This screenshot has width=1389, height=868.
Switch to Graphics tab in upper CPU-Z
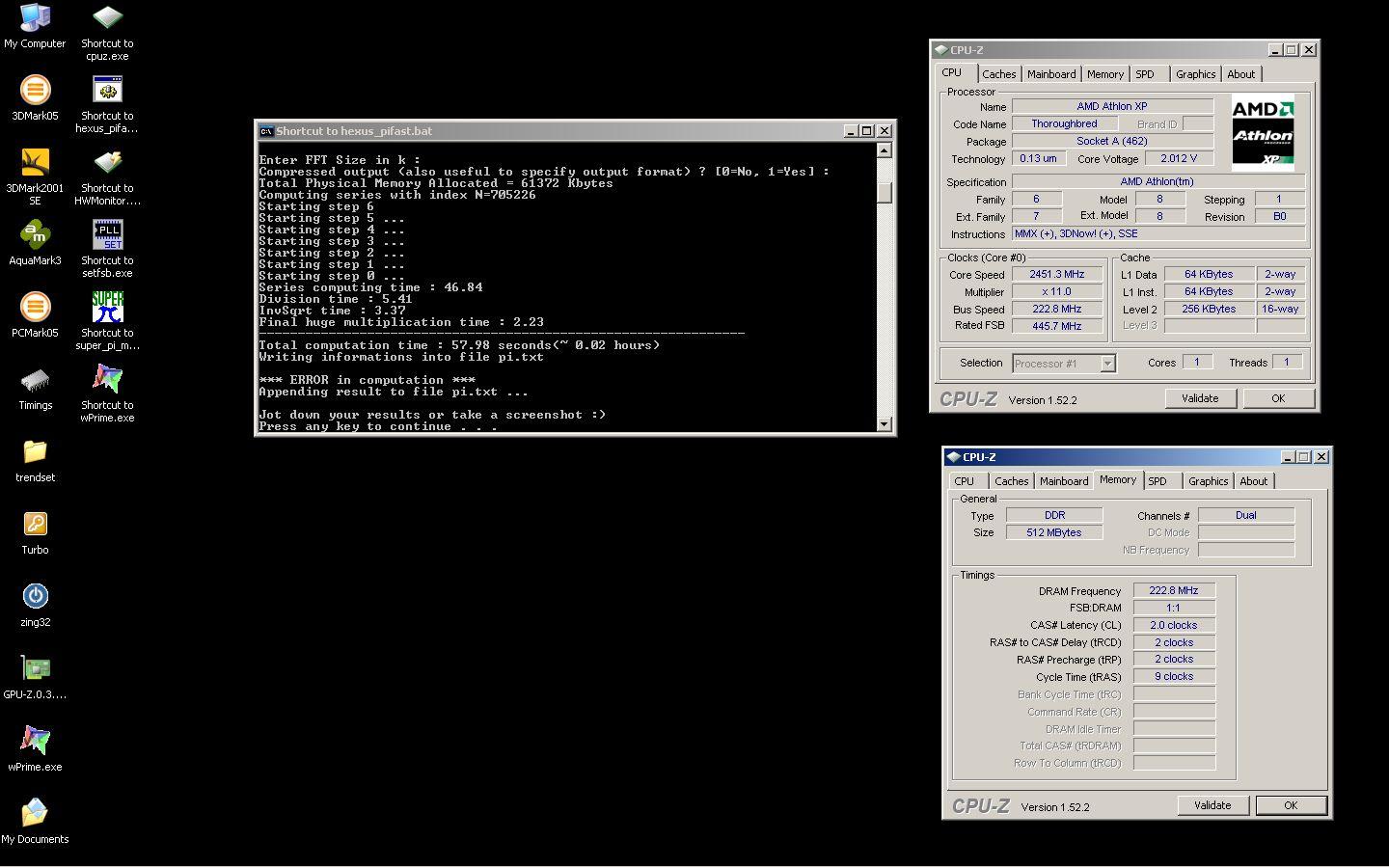pyautogui.click(x=1196, y=74)
